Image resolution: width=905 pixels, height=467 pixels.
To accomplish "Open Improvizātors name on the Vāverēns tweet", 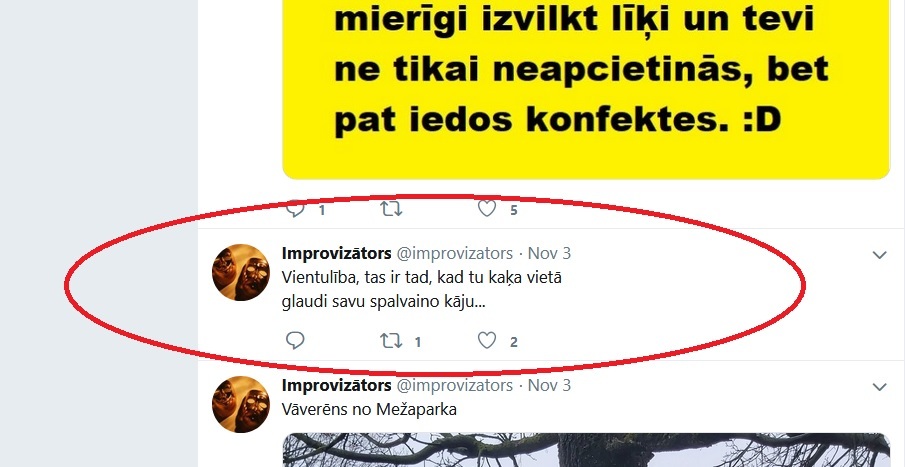I will [x=336, y=385].
